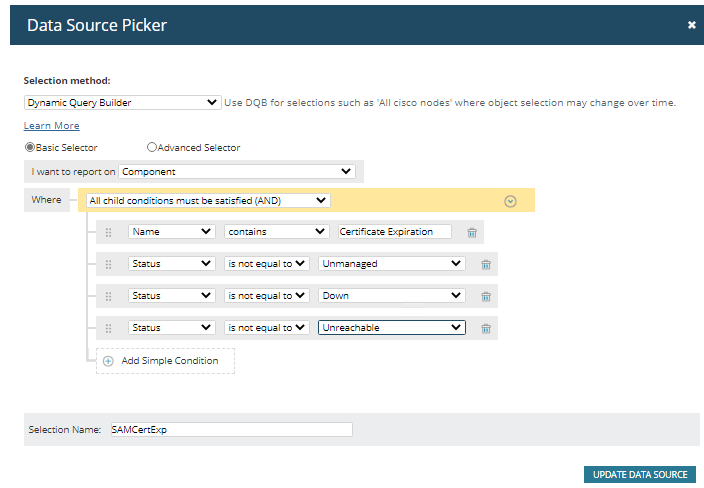
Task: Delete the Unreachable status condition
Action: tap(486, 328)
